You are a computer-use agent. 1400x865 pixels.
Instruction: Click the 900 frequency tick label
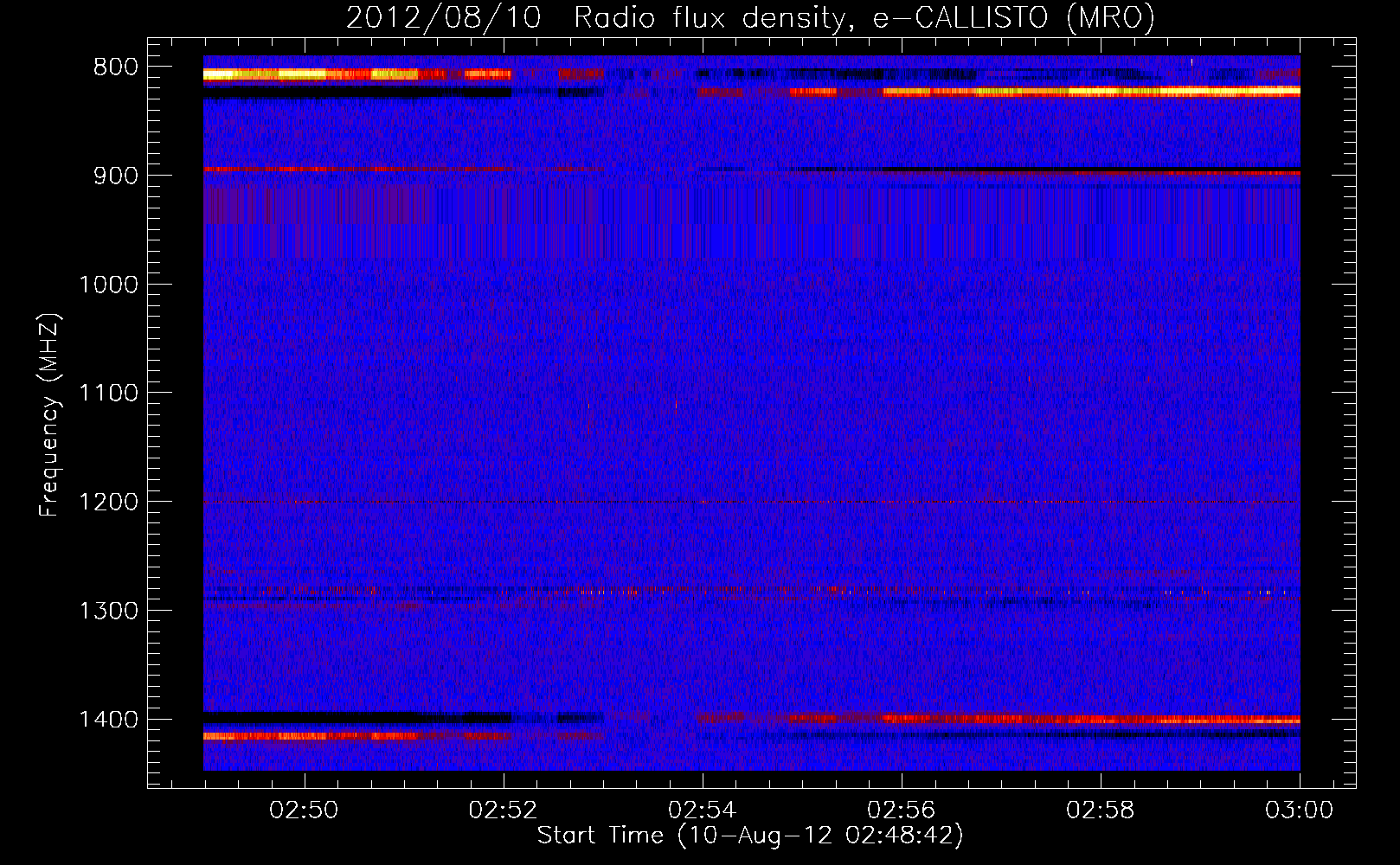[x=115, y=176]
